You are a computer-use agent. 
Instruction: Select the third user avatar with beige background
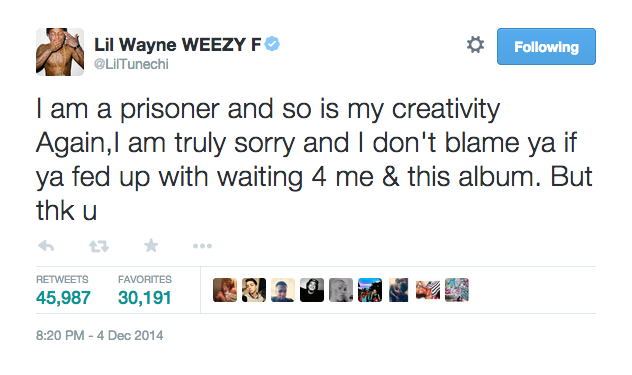click(283, 290)
